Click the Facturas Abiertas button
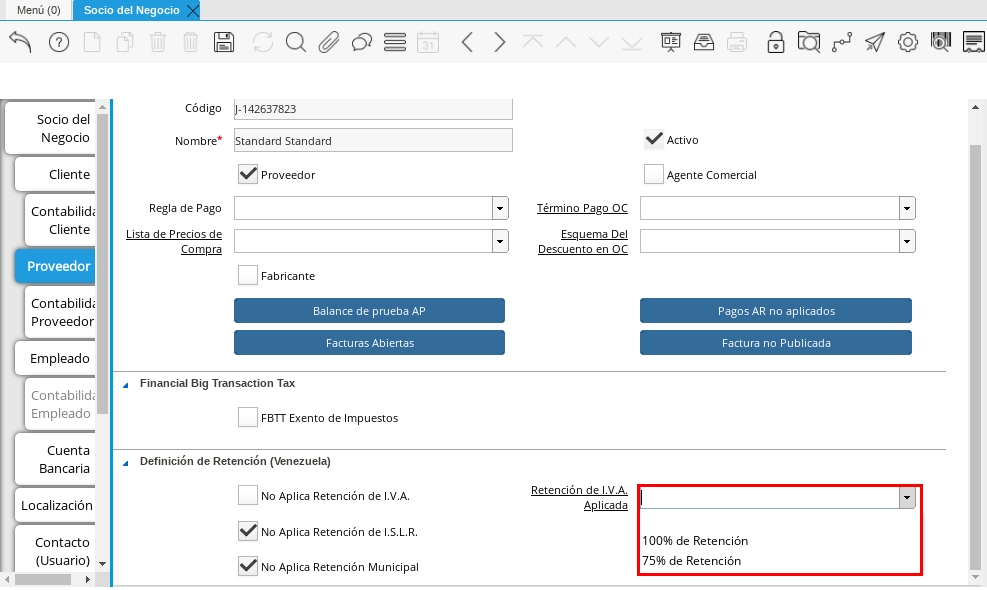The height and width of the screenshot is (590, 987). pos(369,343)
